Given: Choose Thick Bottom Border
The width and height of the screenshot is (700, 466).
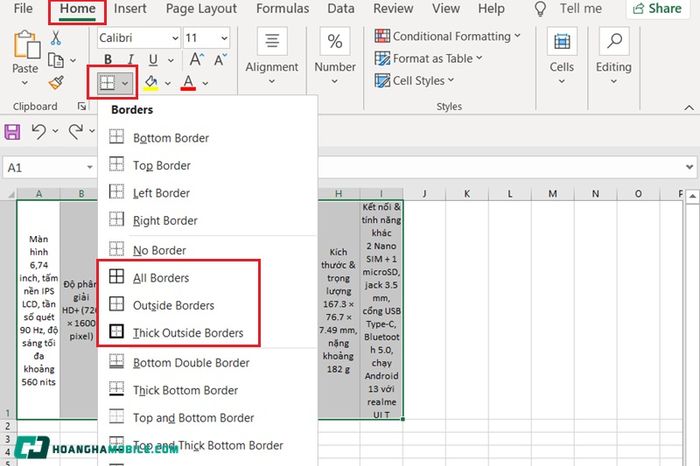Looking at the screenshot, I should click(x=208, y=390).
